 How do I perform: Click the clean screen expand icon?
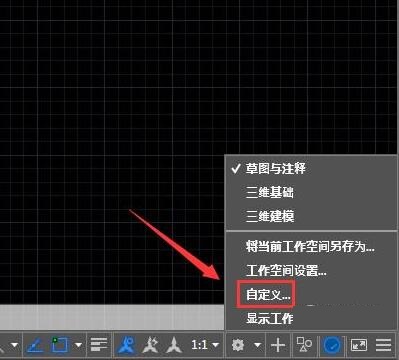pos(359,345)
